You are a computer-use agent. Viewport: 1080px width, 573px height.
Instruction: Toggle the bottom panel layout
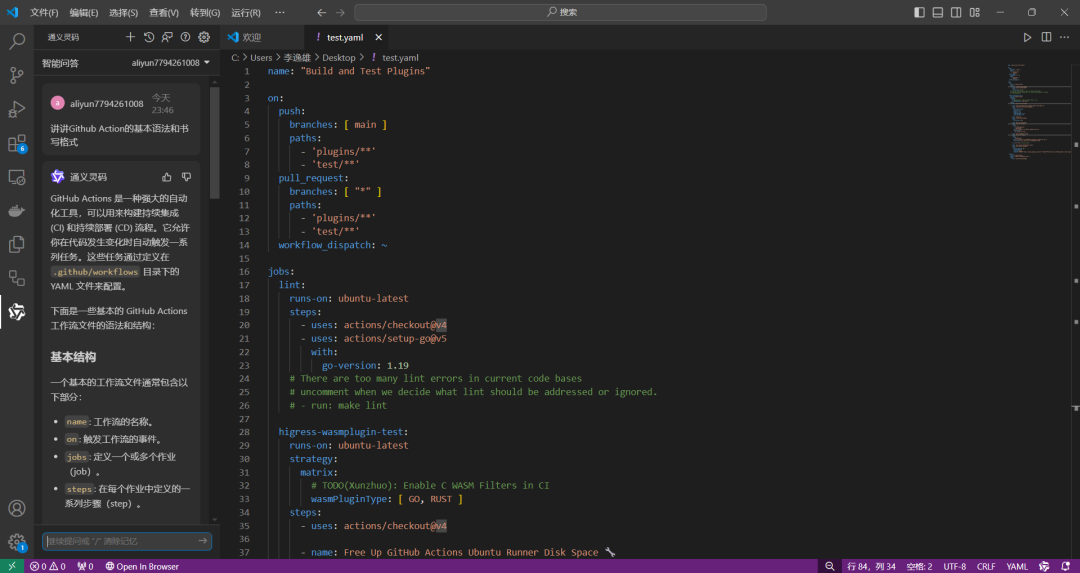[x=938, y=12]
